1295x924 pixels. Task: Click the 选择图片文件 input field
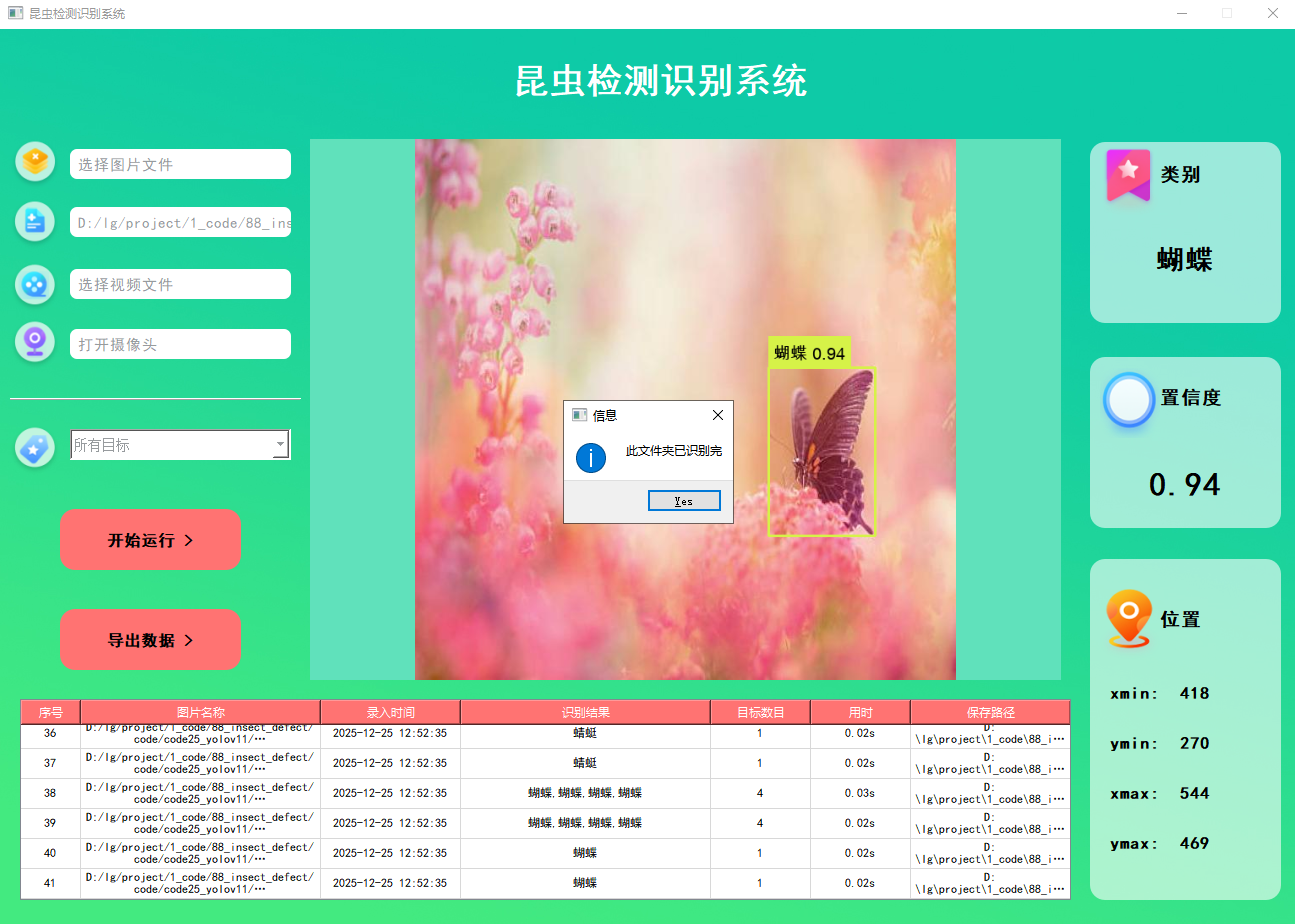[x=180, y=164]
